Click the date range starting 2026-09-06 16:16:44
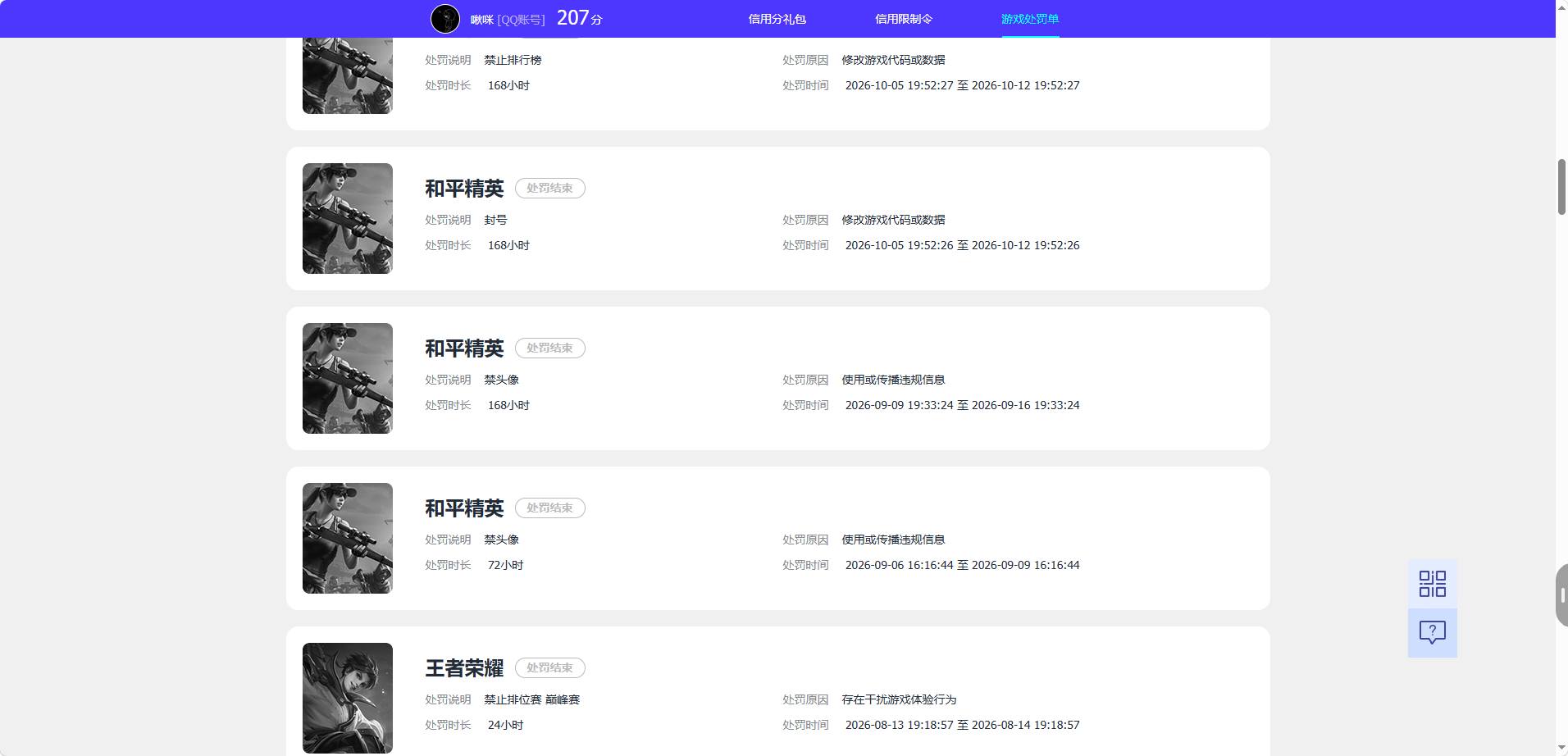Image resolution: width=1568 pixels, height=756 pixels. point(962,565)
